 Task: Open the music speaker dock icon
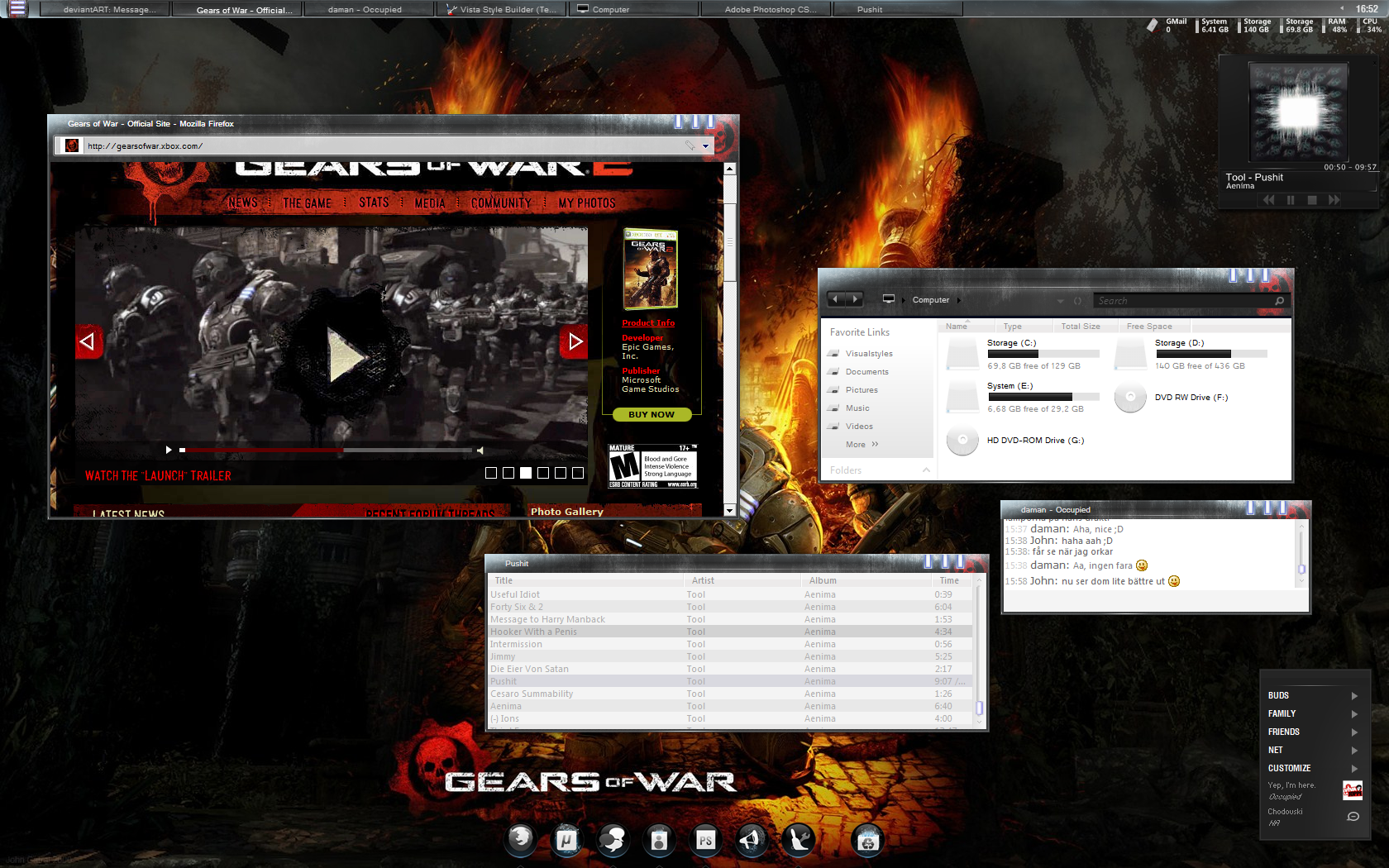[x=659, y=840]
